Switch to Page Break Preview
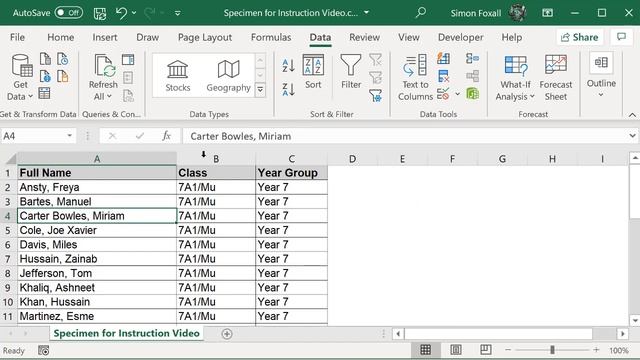The width and height of the screenshot is (640, 360). click(x=485, y=350)
